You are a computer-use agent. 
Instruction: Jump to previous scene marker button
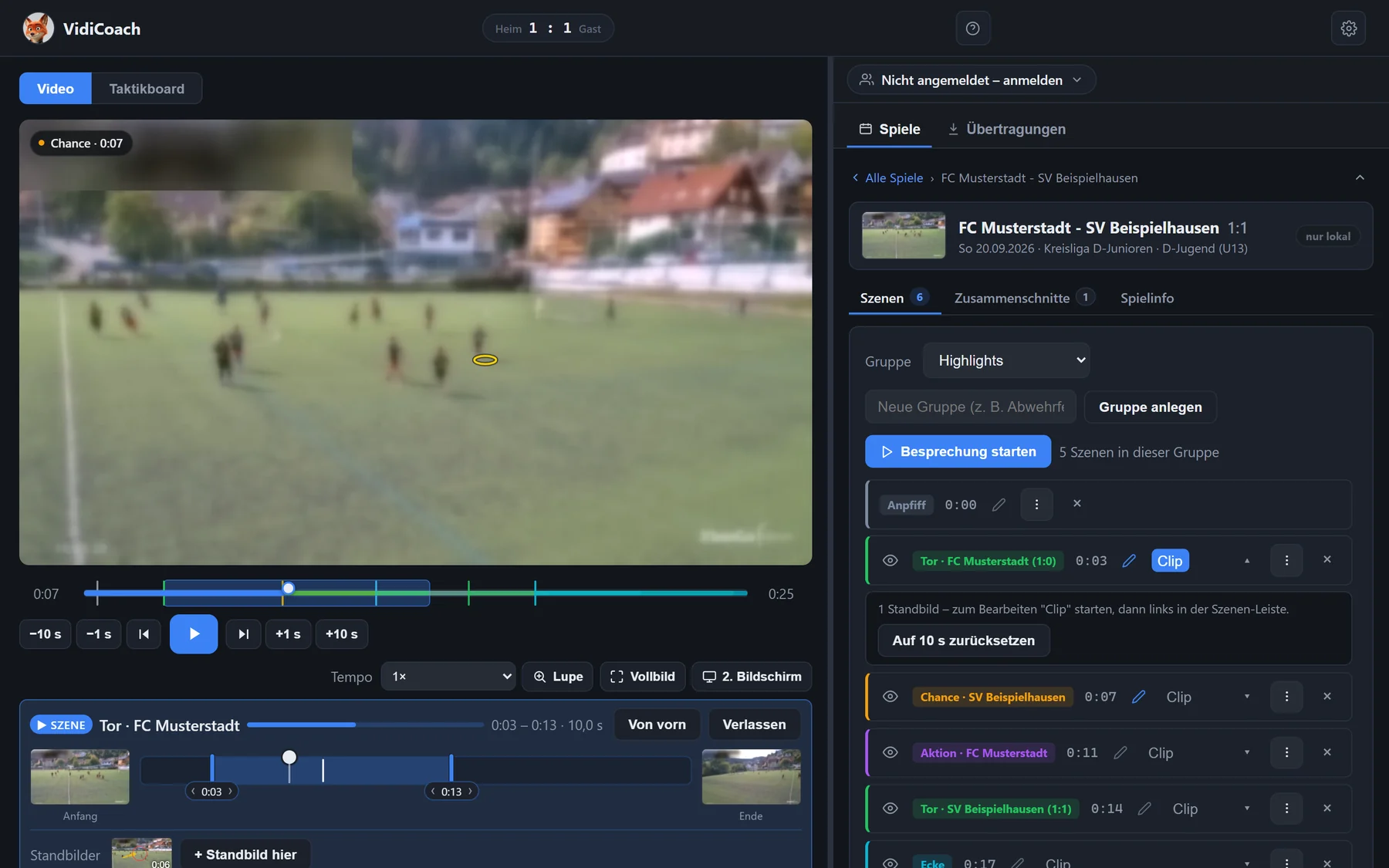pos(144,634)
